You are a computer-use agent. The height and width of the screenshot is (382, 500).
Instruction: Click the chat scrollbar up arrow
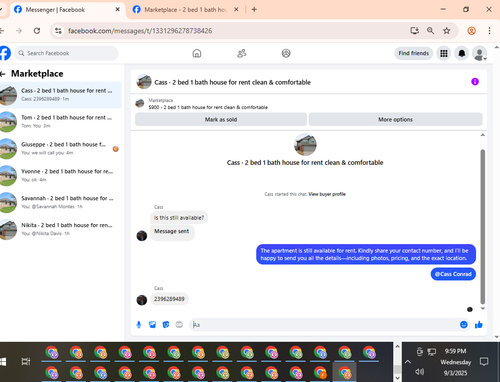point(482,135)
